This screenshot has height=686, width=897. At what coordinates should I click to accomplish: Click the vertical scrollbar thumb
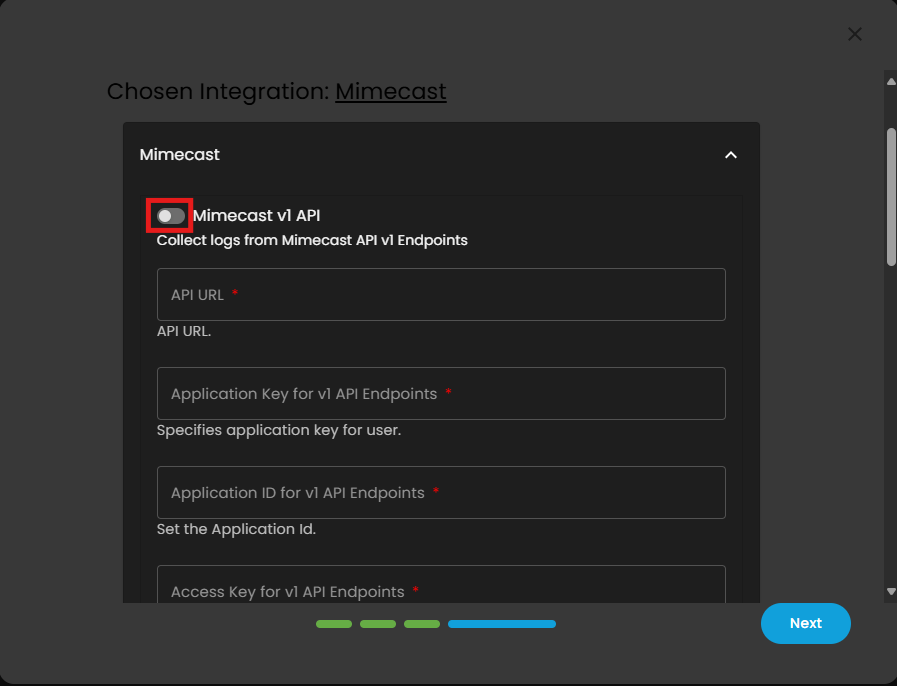[891, 197]
